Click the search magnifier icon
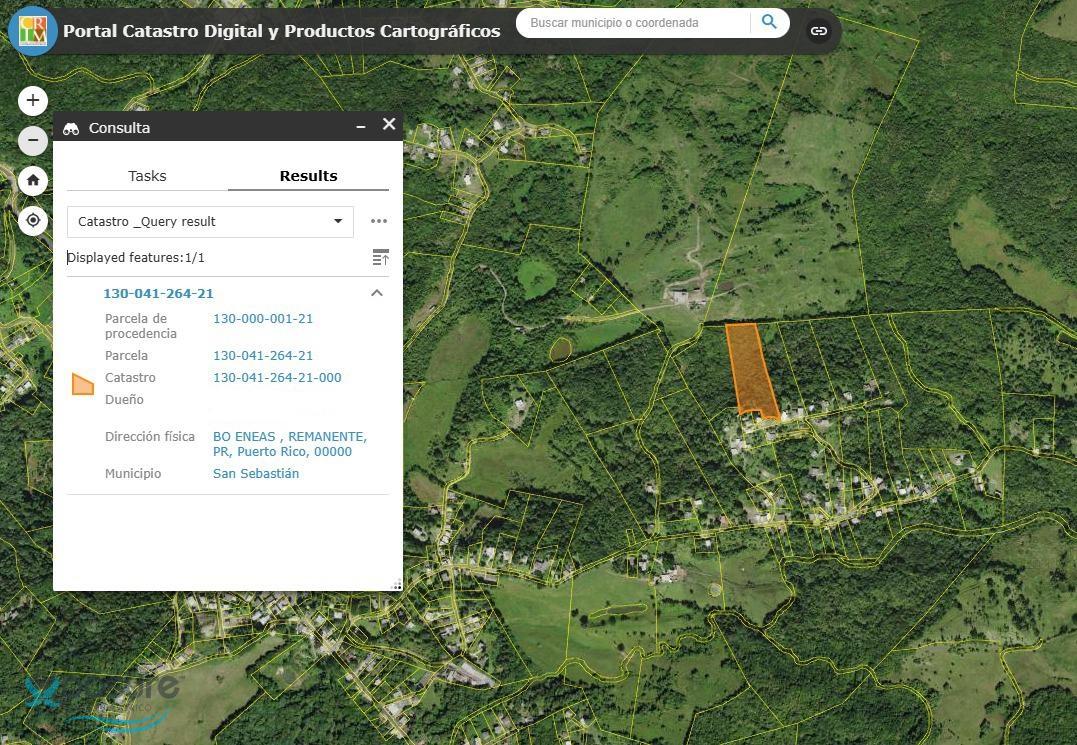 tap(769, 22)
